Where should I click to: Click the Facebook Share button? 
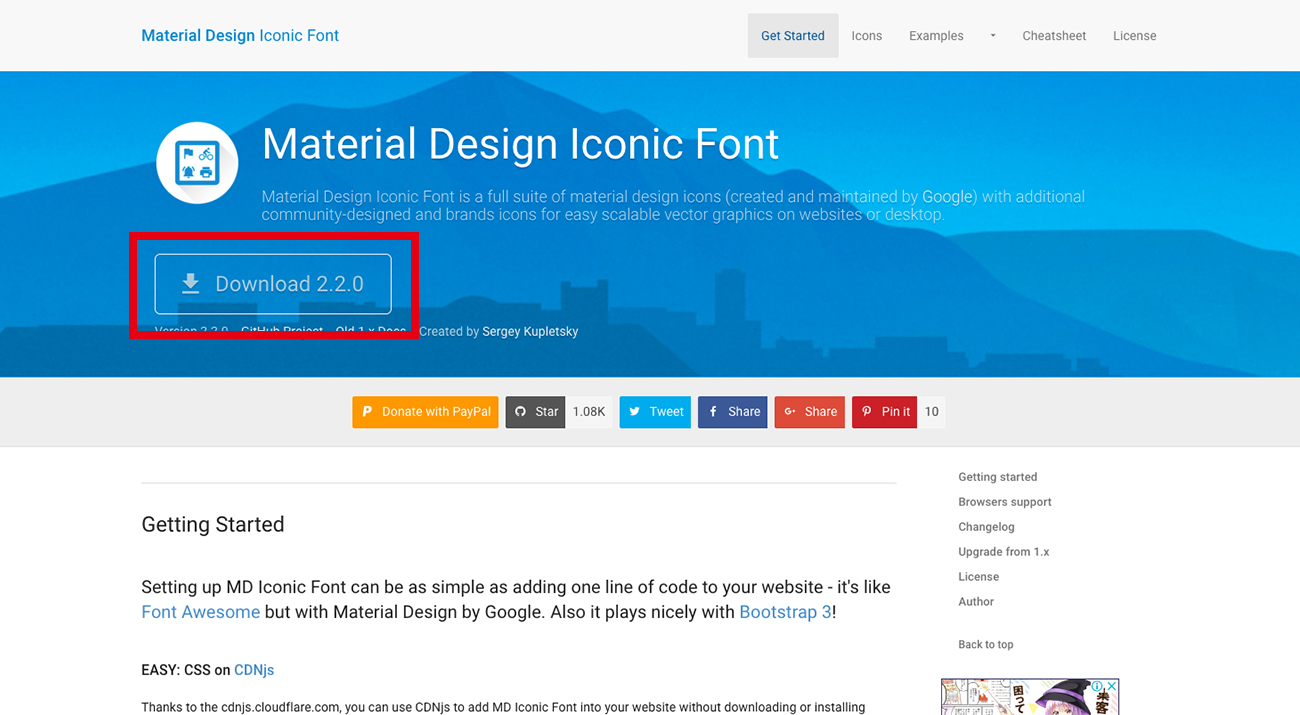(x=733, y=412)
